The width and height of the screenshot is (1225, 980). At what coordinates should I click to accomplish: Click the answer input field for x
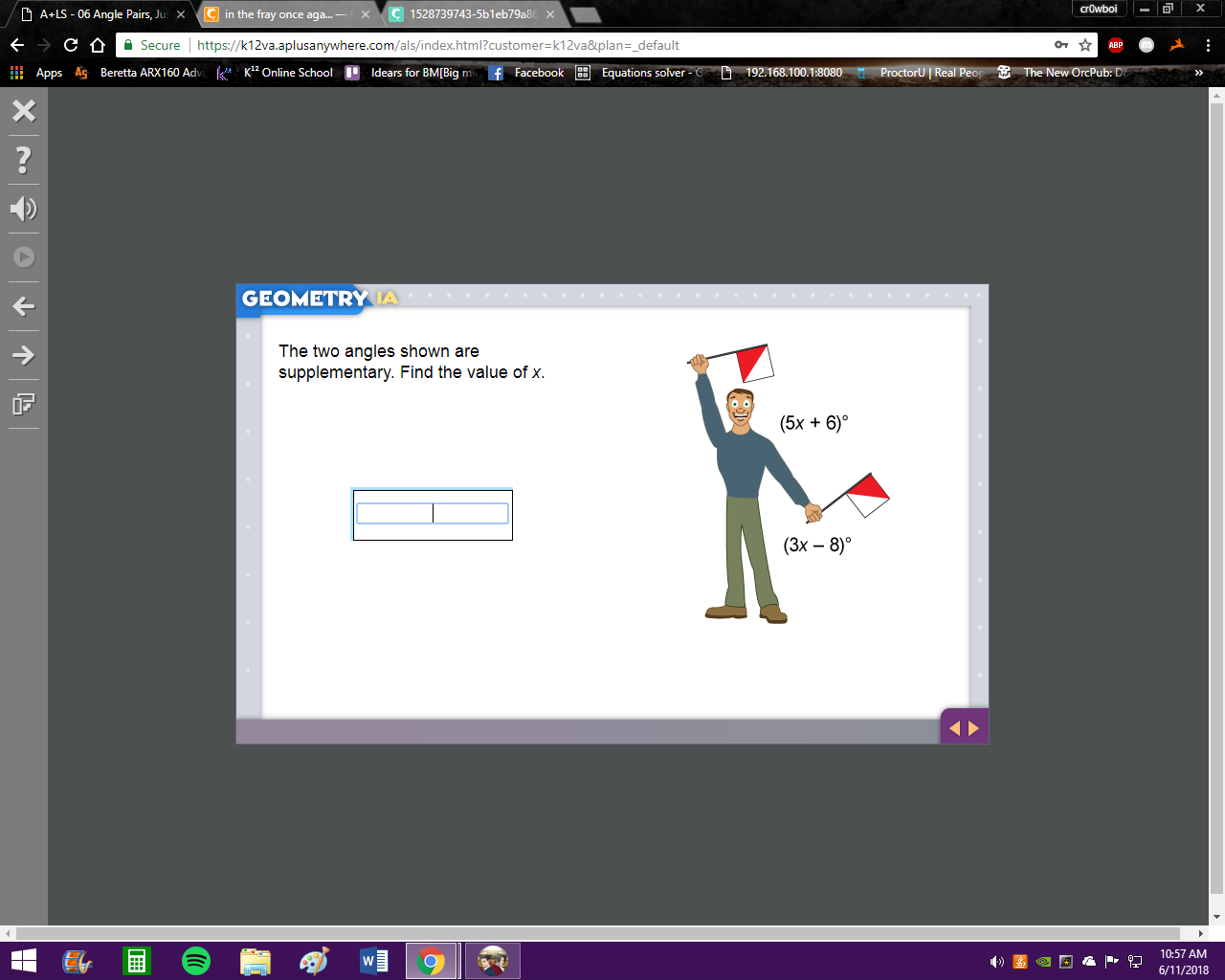[433, 514]
